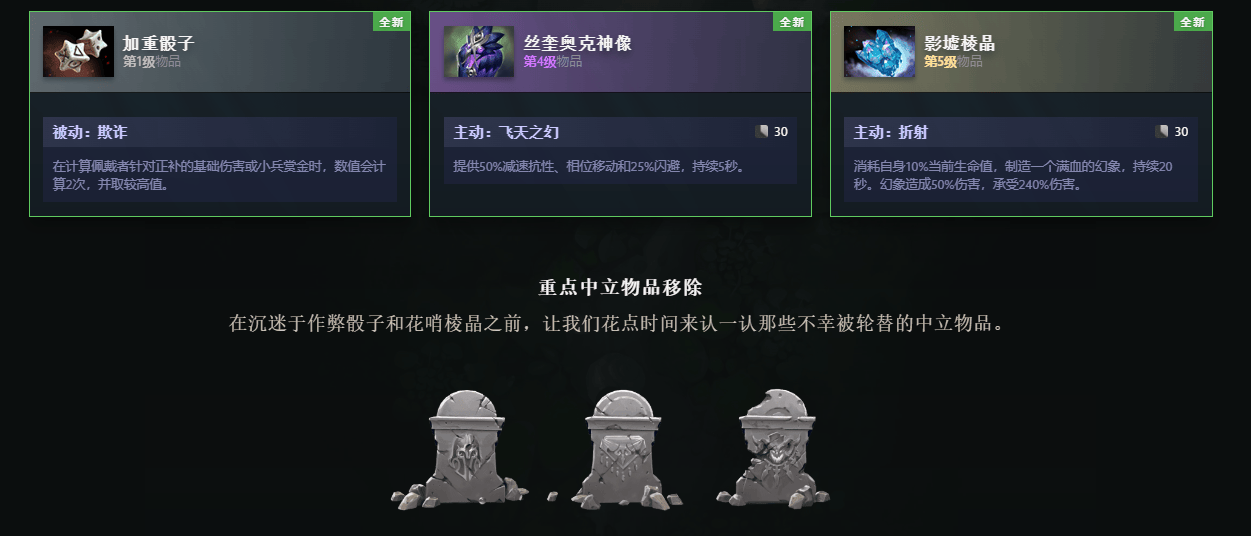The width and height of the screenshot is (1251, 536).
Task: Click the cooldown icon beside 折射
Action: 1162,131
